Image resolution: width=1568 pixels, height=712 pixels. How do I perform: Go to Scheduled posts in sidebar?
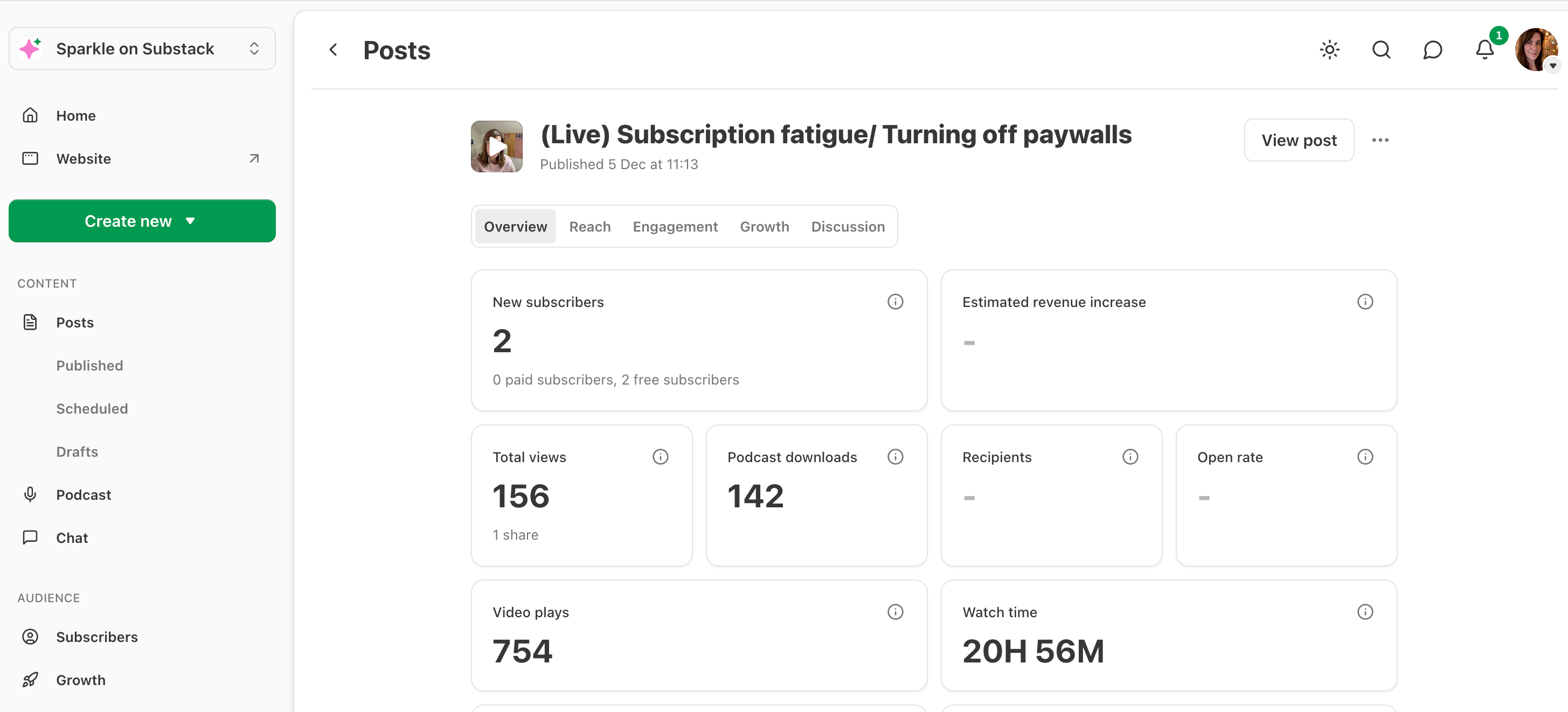pos(92,408)
